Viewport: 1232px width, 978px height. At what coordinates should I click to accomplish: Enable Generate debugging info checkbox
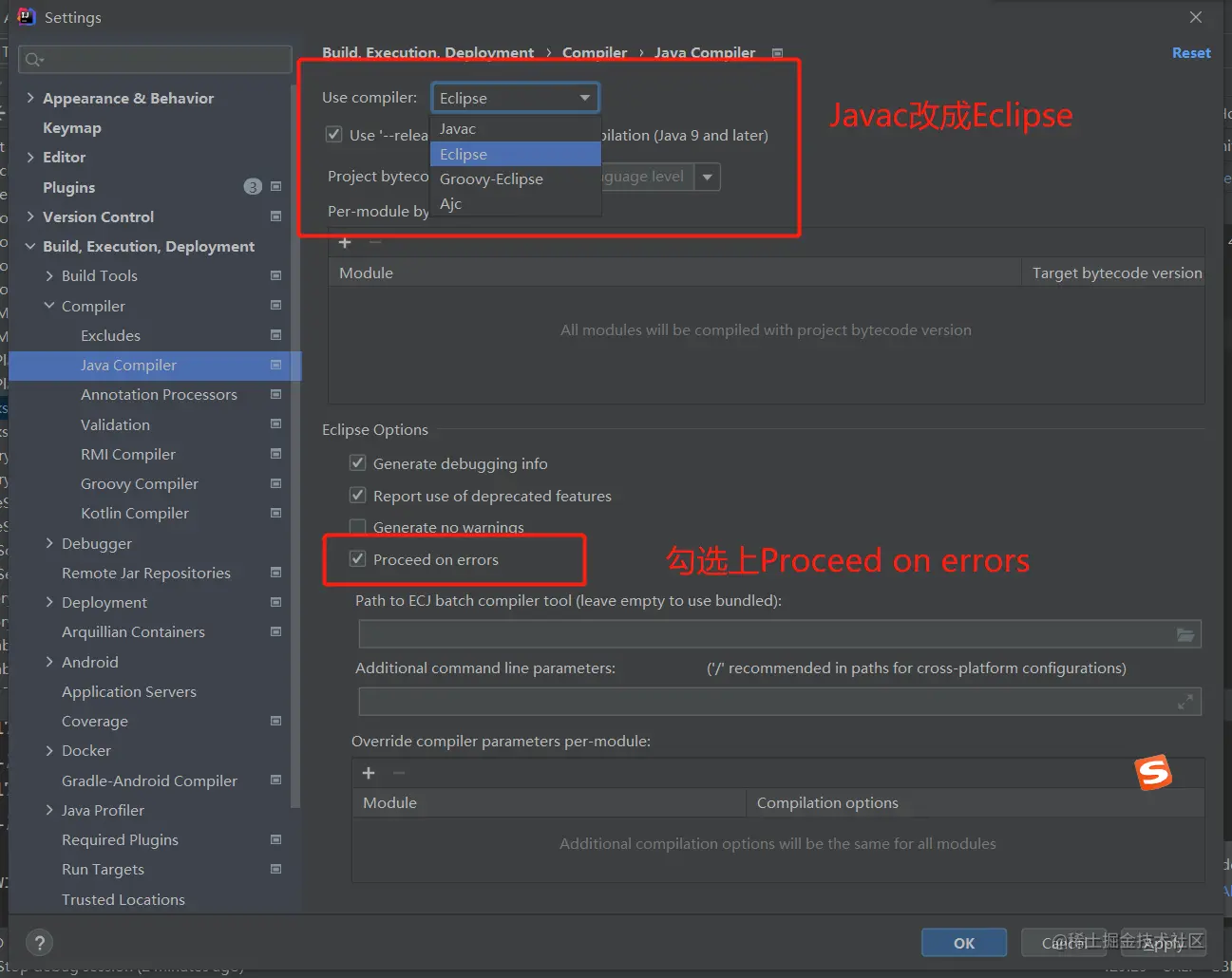click(358, 463)
